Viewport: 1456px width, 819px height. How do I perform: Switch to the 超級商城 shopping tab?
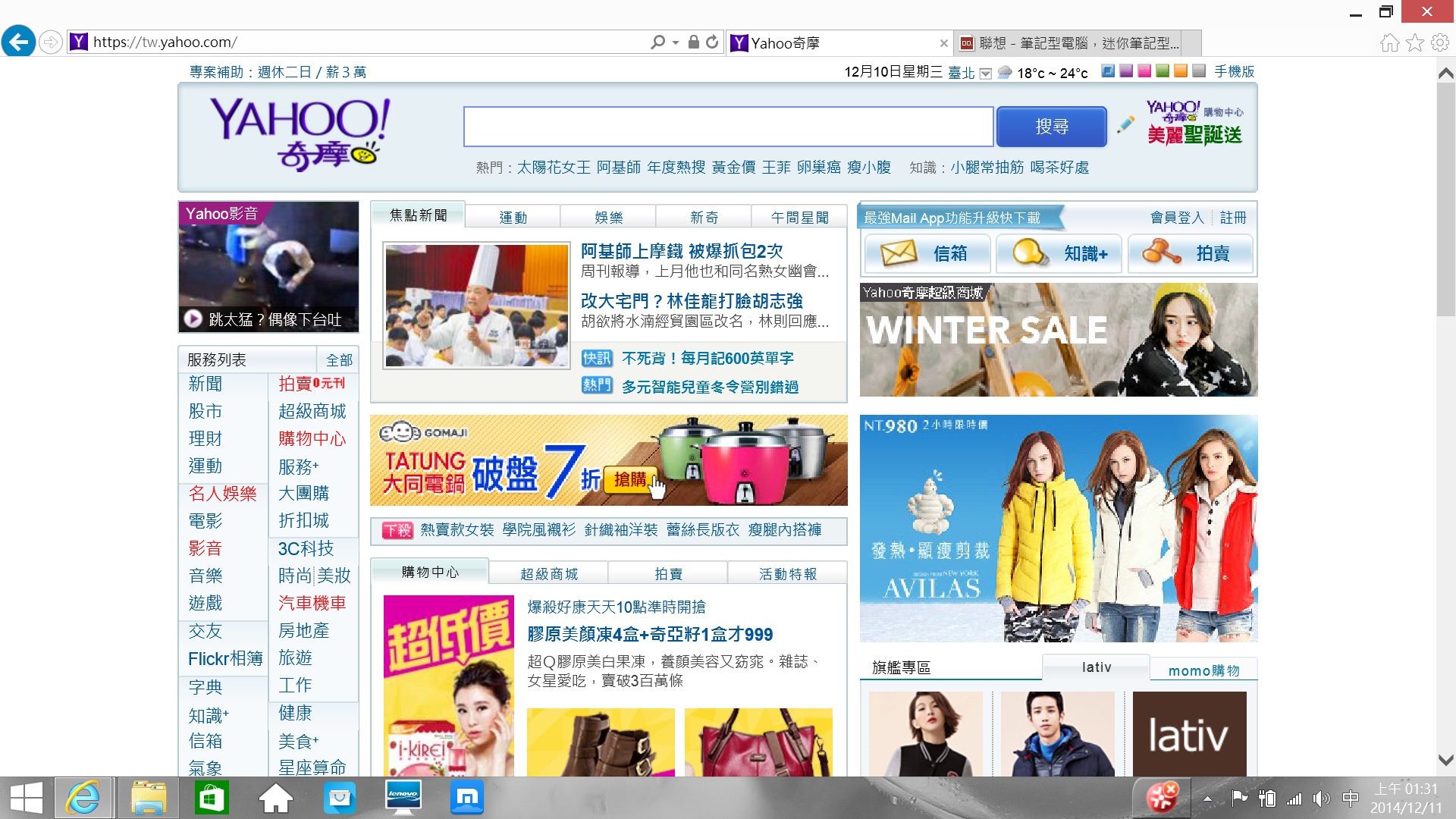[x=549, y=574]
